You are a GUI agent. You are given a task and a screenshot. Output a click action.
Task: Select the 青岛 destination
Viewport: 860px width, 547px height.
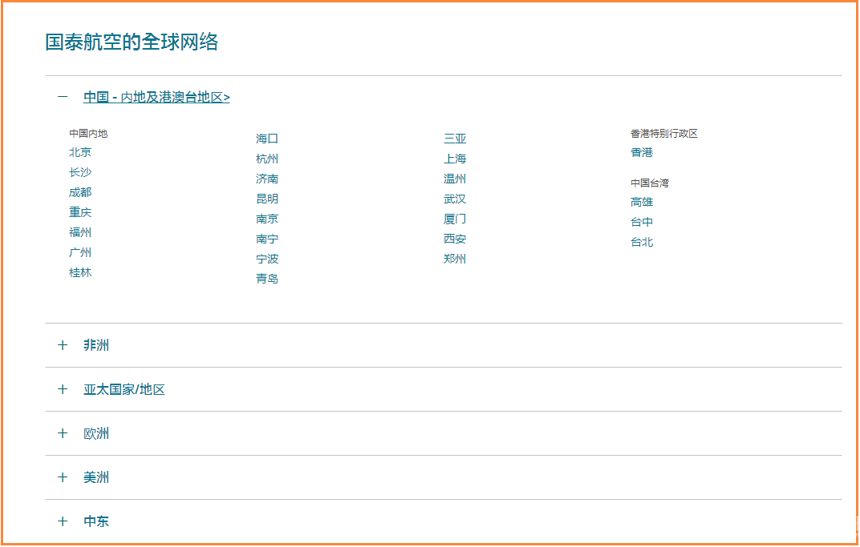[x=267, y=279]
